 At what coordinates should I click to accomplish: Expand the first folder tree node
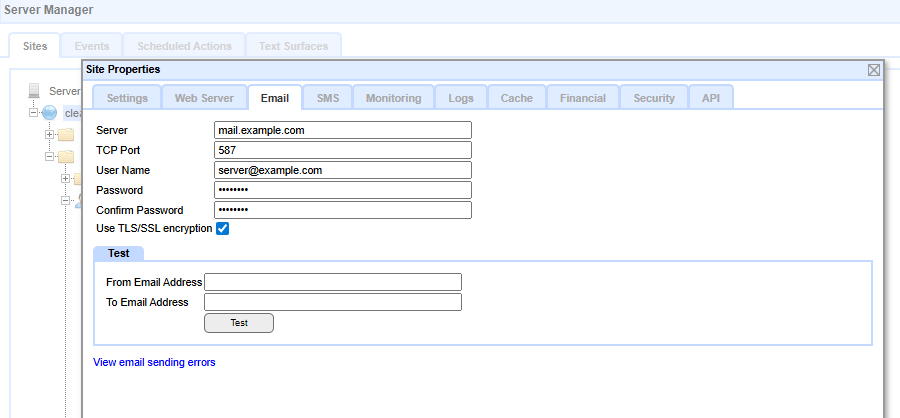point(49,135)
